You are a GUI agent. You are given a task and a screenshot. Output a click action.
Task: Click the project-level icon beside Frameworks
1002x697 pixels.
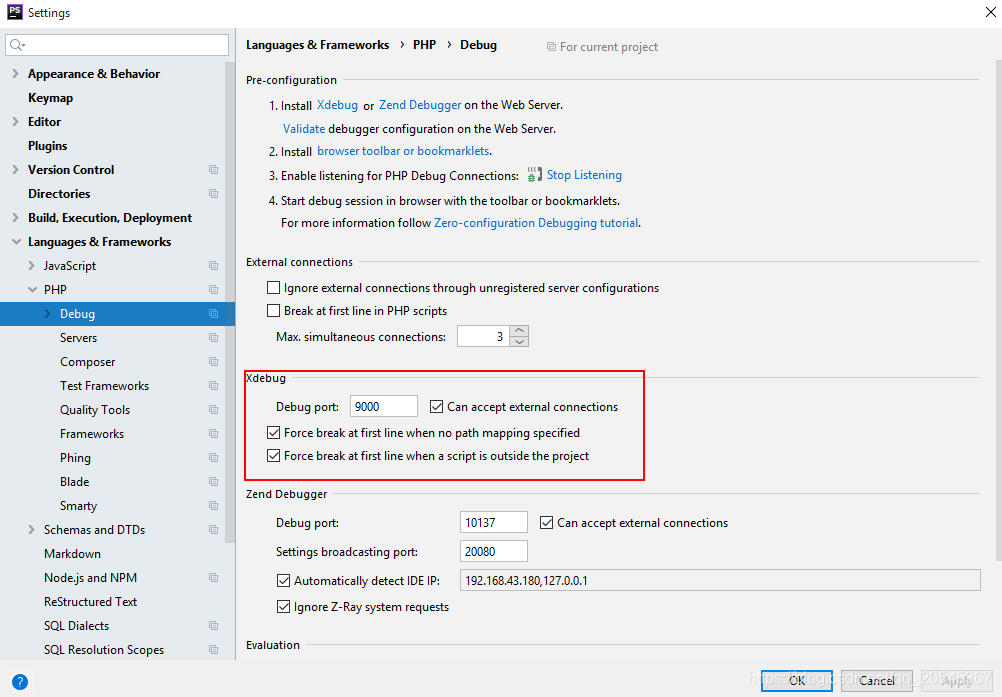[x=213, y=434]
